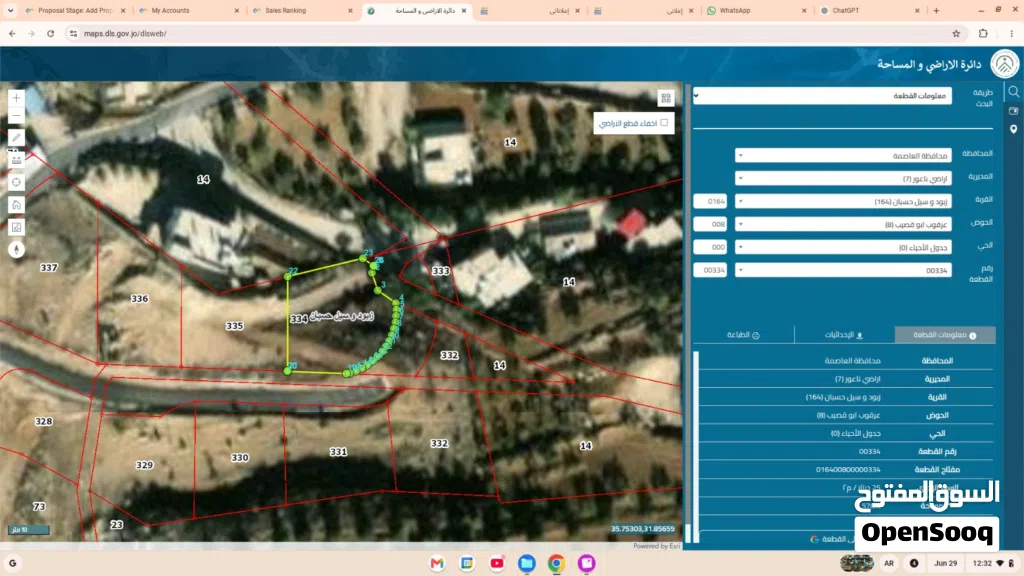This screenshot has height=576, width=1024.
Task: Return map to home extent
Action: 16,204
